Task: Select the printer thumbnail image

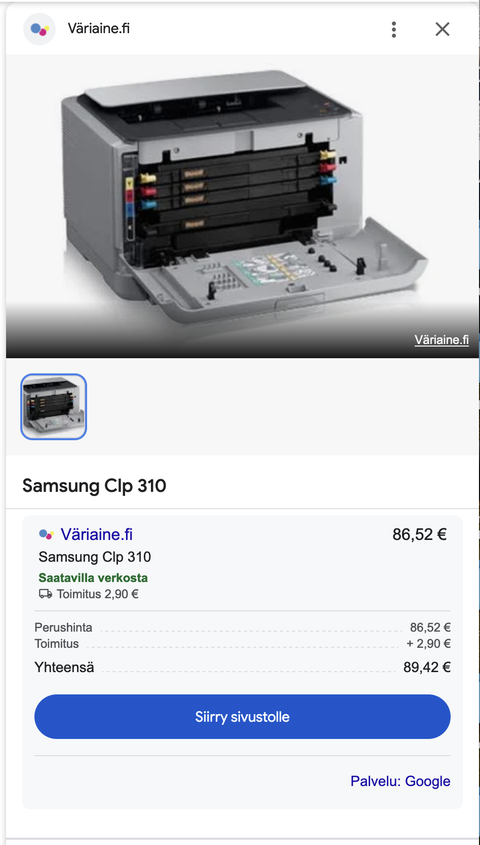Action: pyautogui.click(x=53, y=406)
